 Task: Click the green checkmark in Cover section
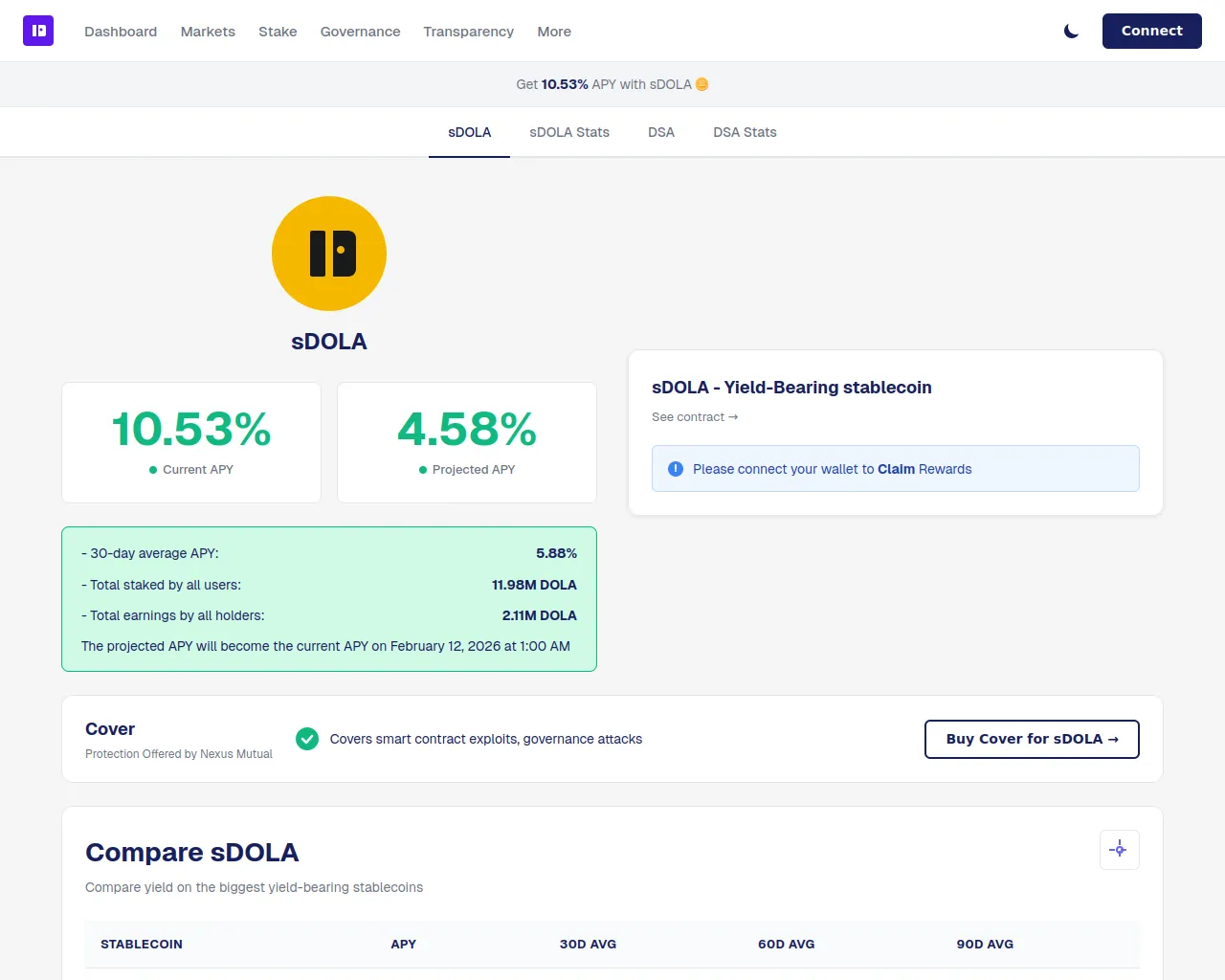point(307,739)
